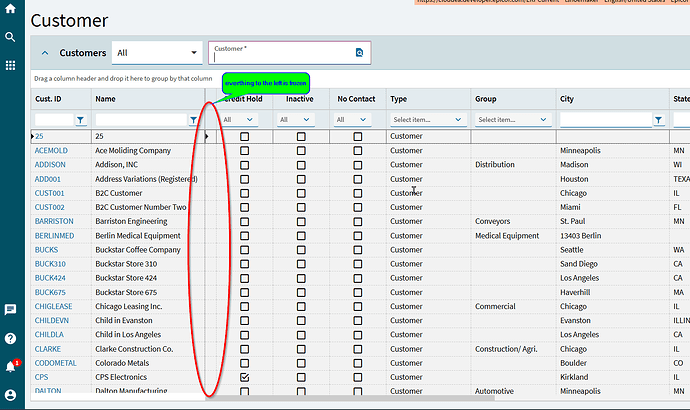
Task: Select the Conveyors group cell
Action: [492, 221]
